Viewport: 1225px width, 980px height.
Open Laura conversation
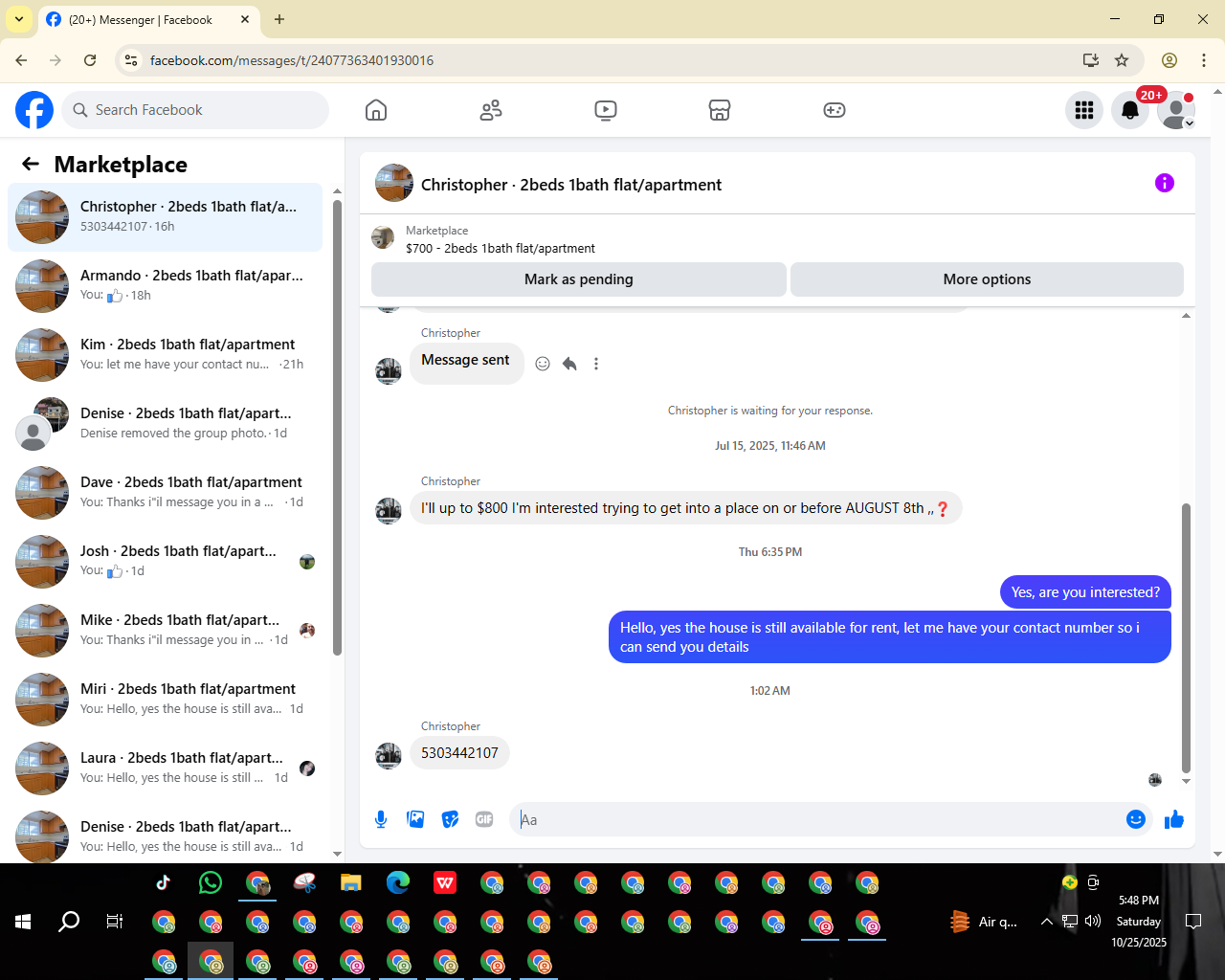tap(166, 768)
